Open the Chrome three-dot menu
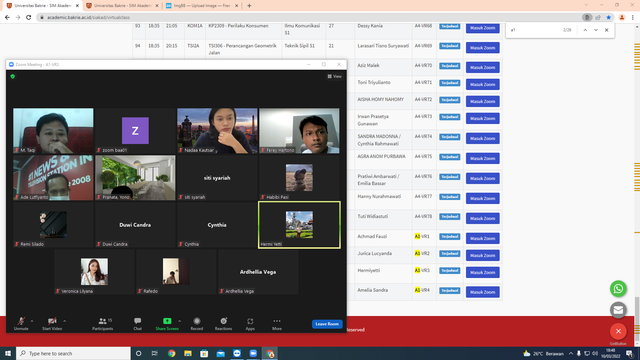Image resolution: width=640 pixels, height=360 pixels. 633,18
